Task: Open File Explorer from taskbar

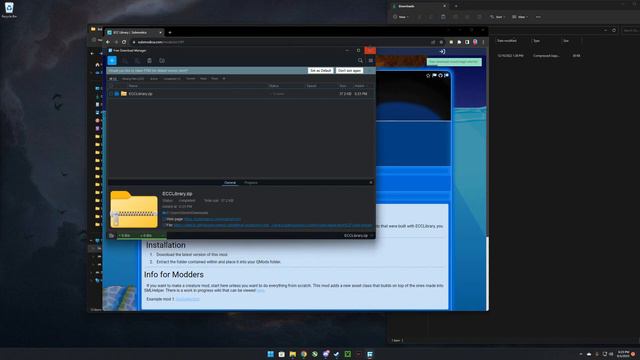Action: 293,354
